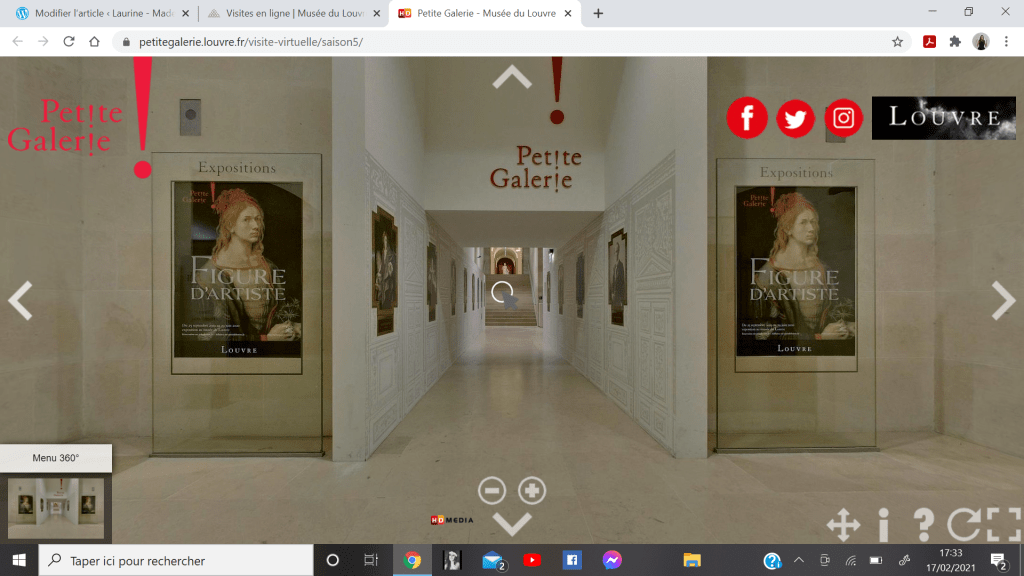This screenshot has height=576, width=1024.
Task: Show tour information with the i icon
Action: coord(884,525)
